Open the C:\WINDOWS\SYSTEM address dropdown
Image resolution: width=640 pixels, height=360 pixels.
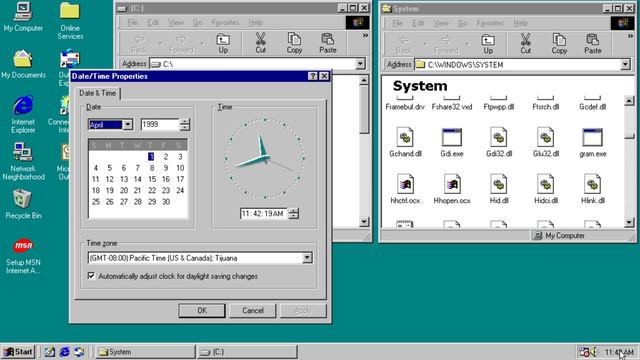pos(625,64)
